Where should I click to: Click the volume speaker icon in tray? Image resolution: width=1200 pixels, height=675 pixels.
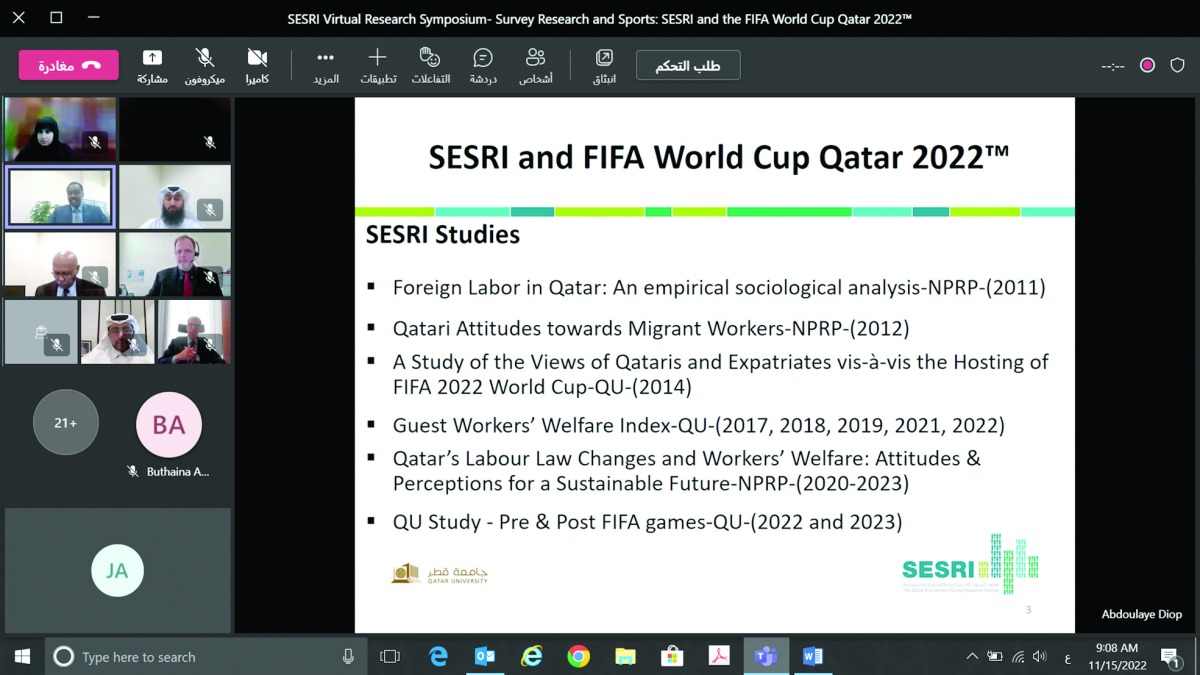[x=1039, y=657]
